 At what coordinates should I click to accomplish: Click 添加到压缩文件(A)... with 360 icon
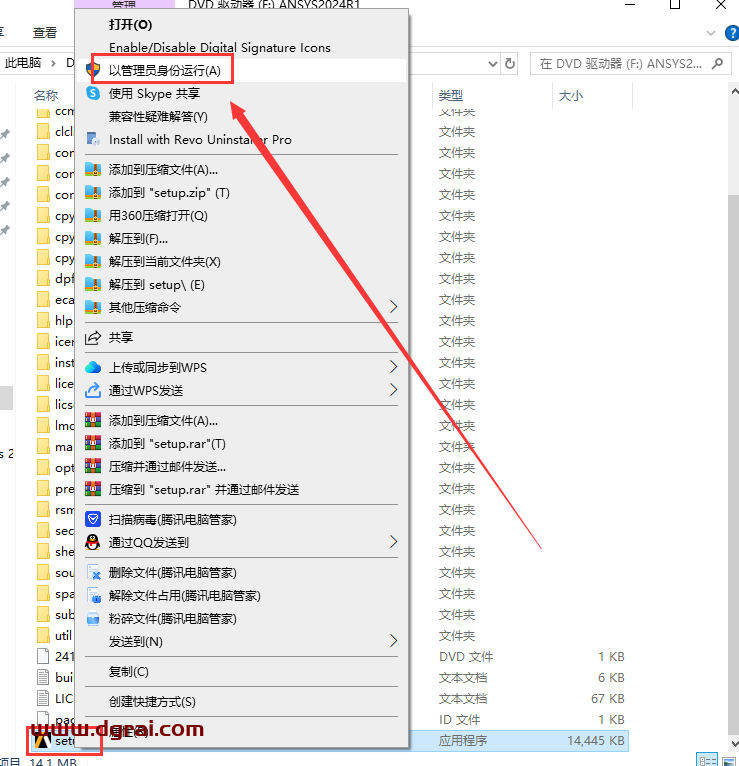click(x=163, y=170)
